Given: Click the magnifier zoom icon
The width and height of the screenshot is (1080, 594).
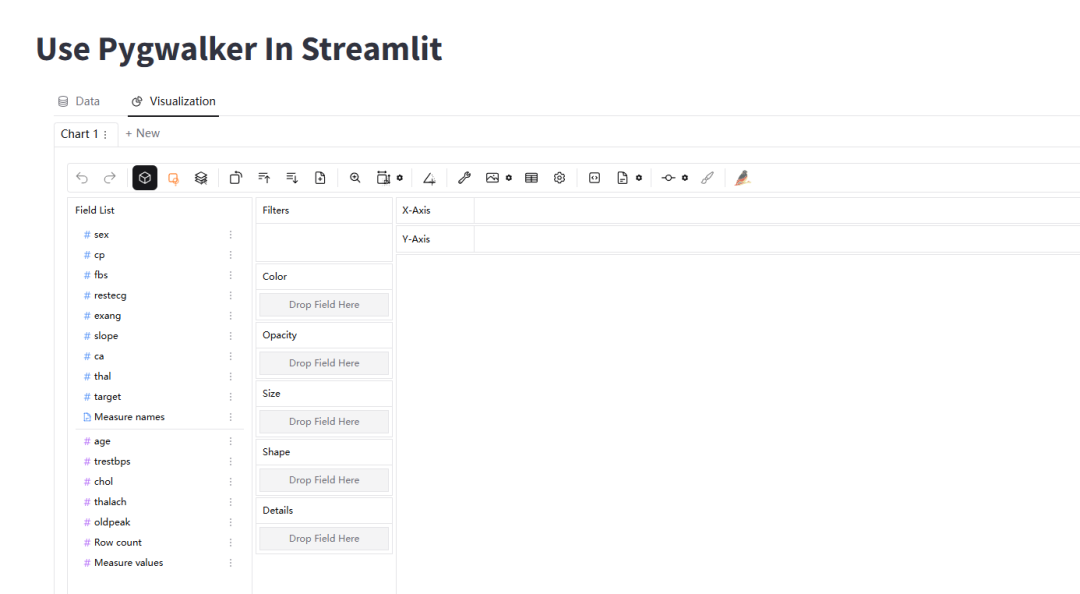Looking at the screenshot, I should [355, 178].
